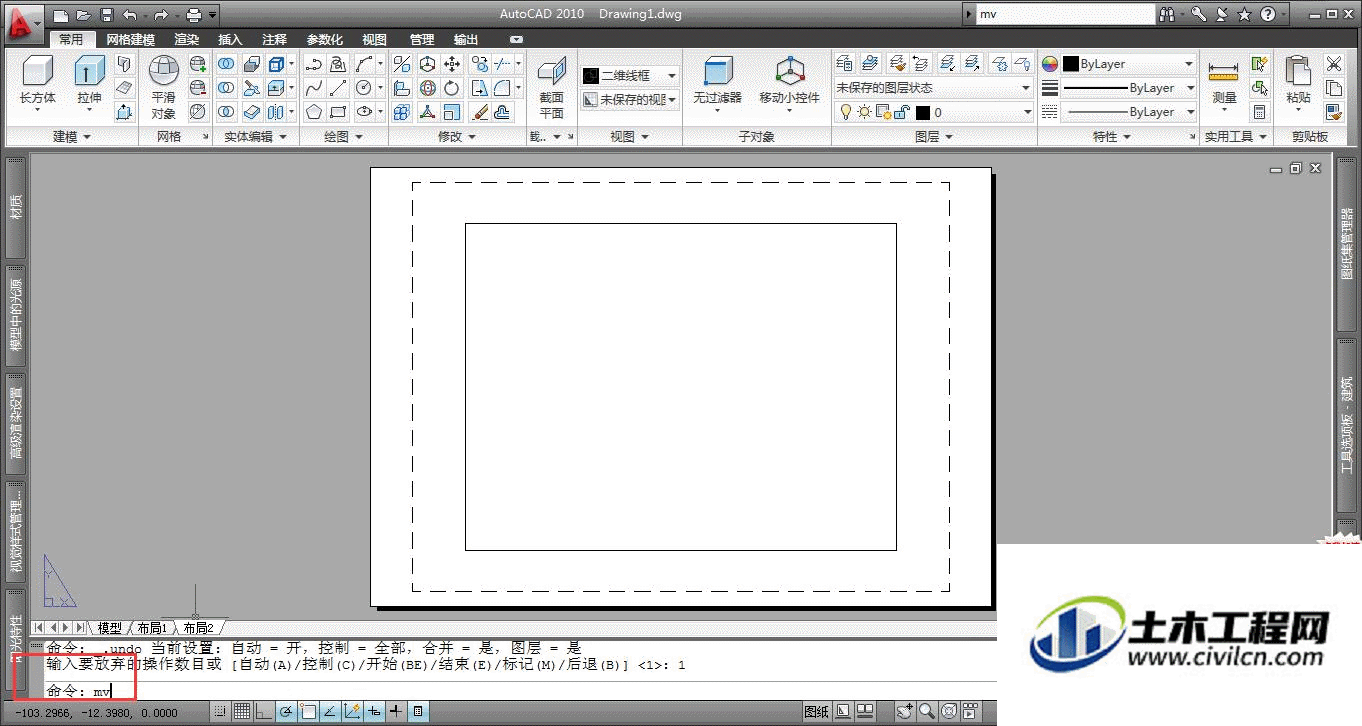The height and width of the screenshot is (726, 1362).
Task: Open the help question mark icon
Action: pos(1268,15)
